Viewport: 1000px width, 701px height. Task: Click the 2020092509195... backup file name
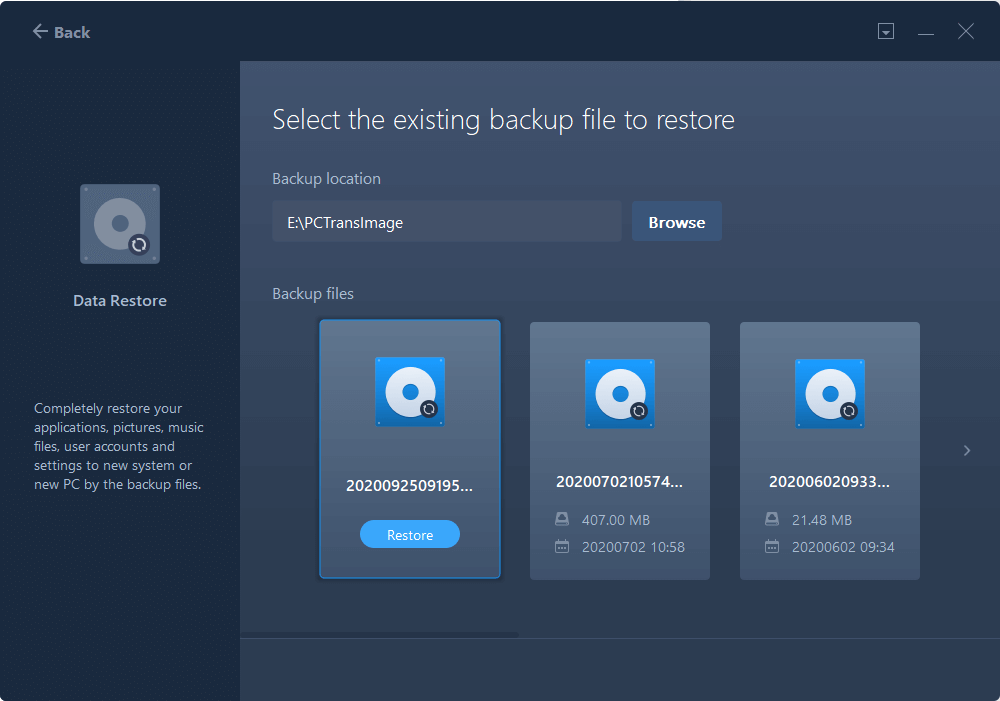click(x=410, y=485)
